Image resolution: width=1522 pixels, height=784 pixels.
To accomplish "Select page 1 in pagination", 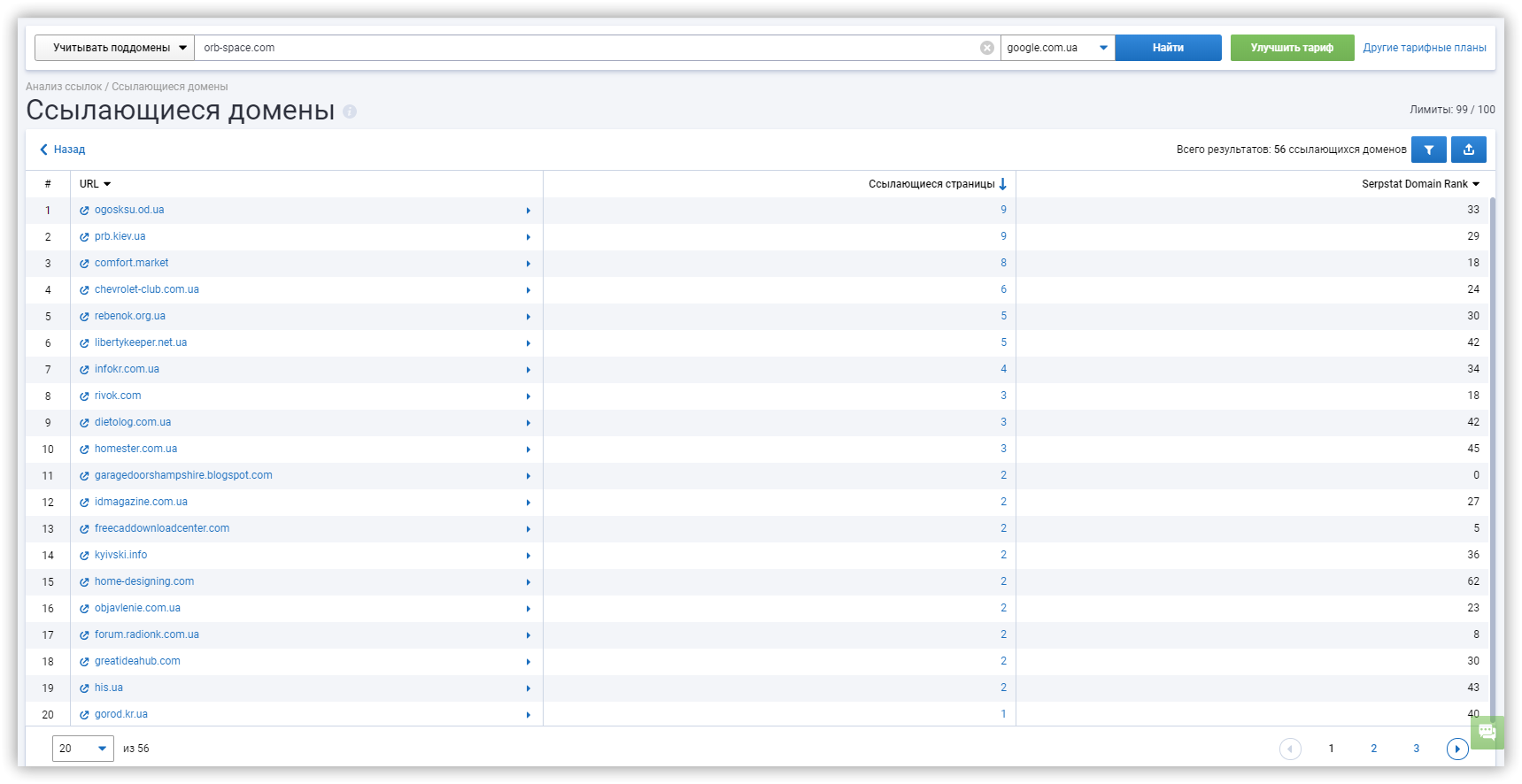I will tap(1331, 749).
